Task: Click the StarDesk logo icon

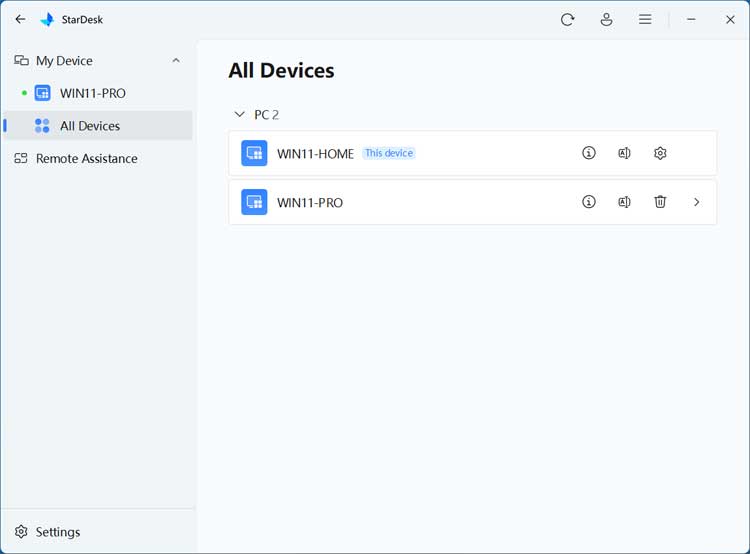Action: (x=47, y=20)
